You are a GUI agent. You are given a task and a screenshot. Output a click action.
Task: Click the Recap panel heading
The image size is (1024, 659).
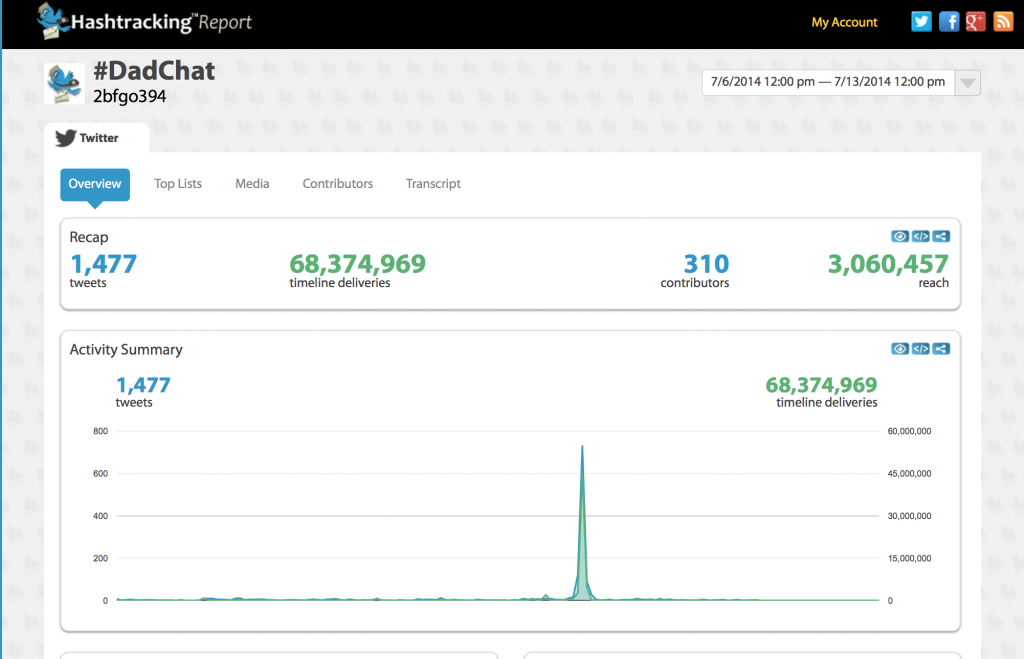click(89, 237)
